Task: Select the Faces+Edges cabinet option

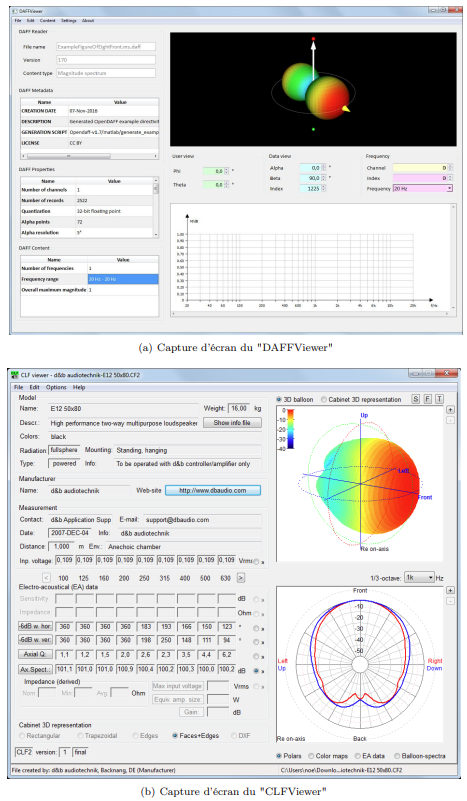Action: coord(175,736)
